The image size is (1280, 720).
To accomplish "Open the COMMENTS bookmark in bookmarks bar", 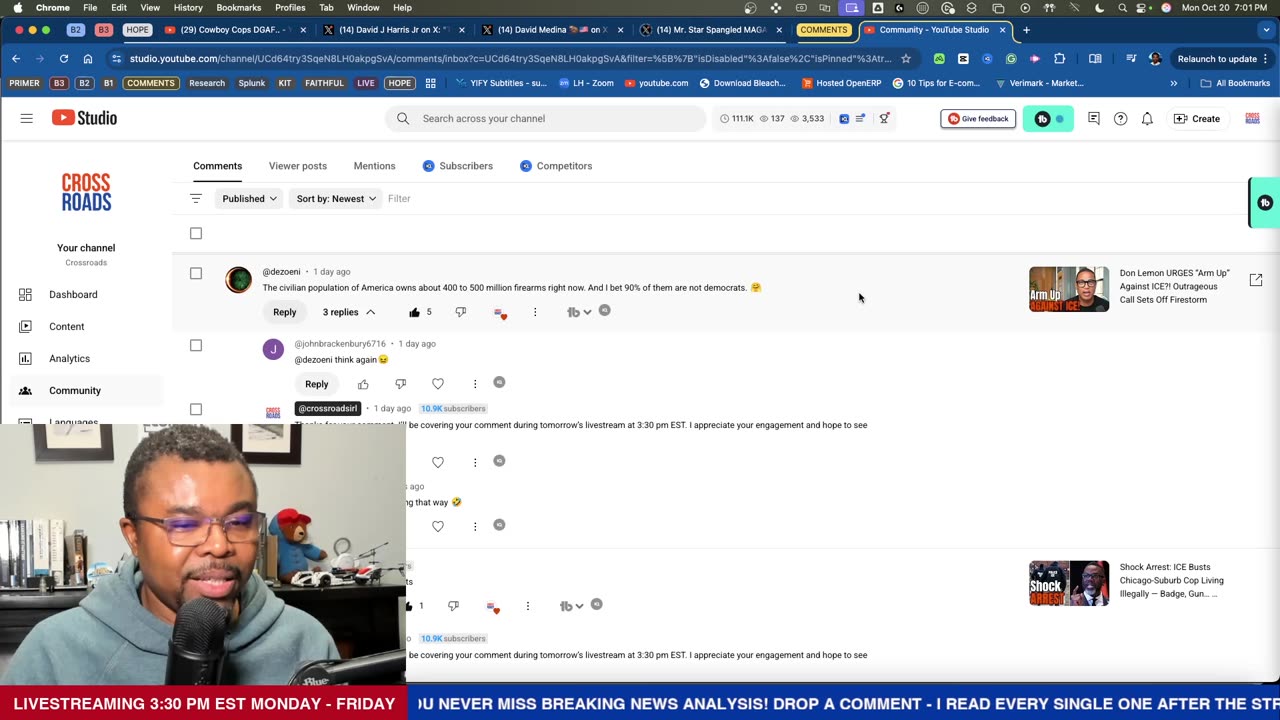I will (x=150, y=83).
